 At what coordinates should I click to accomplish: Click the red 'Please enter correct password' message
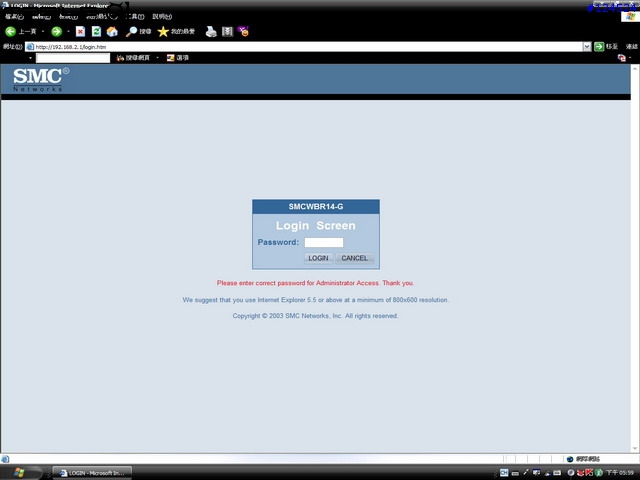coord(315,283)
